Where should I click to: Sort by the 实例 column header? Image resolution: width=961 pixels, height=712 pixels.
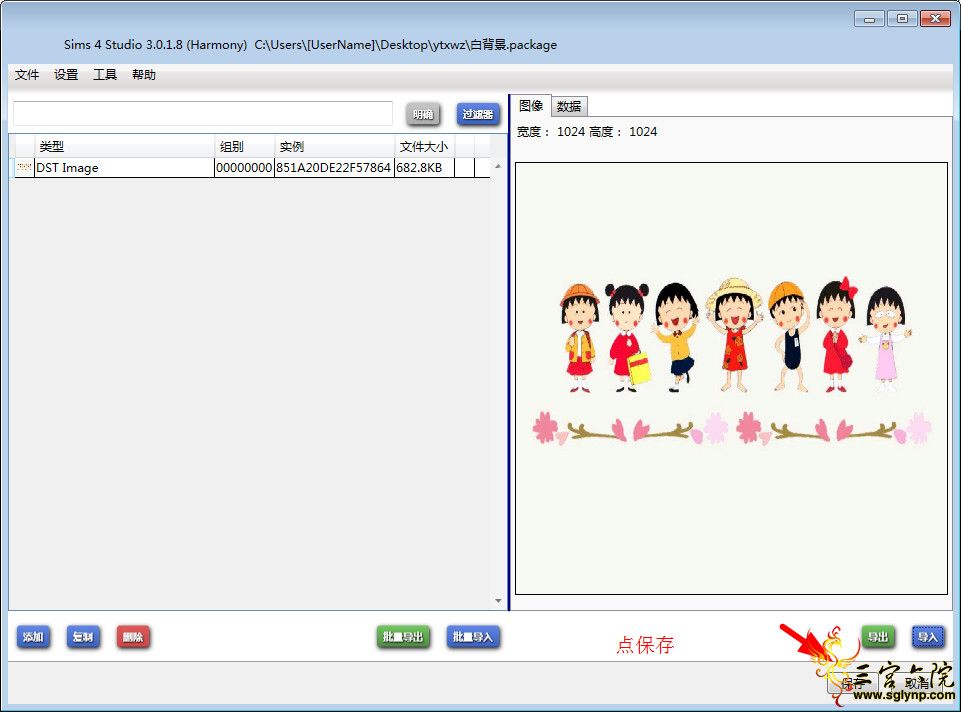[x=334, y=146]
